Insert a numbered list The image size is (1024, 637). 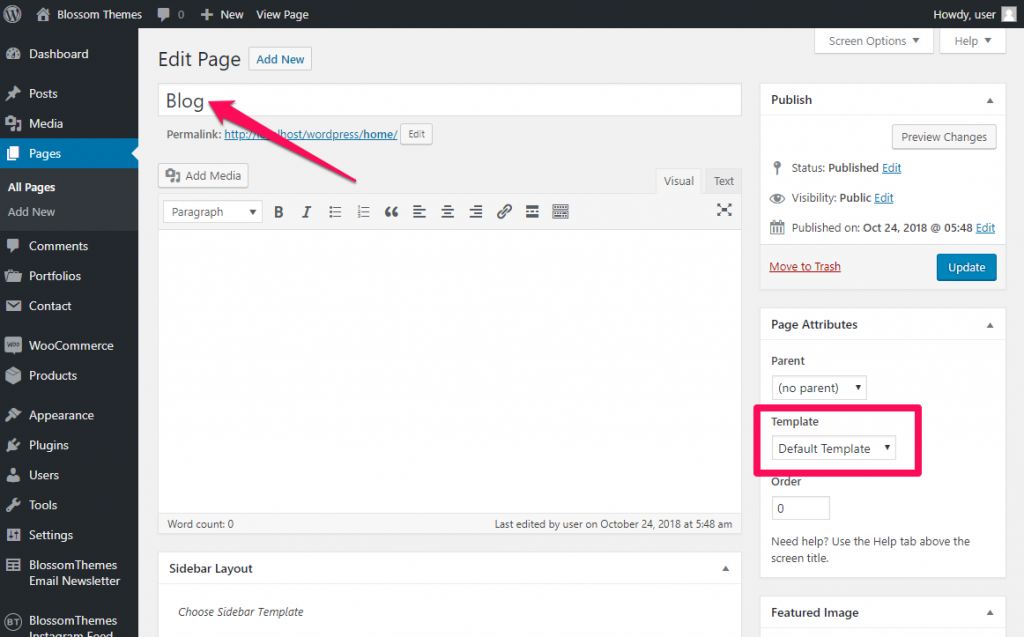coord(363,211)
